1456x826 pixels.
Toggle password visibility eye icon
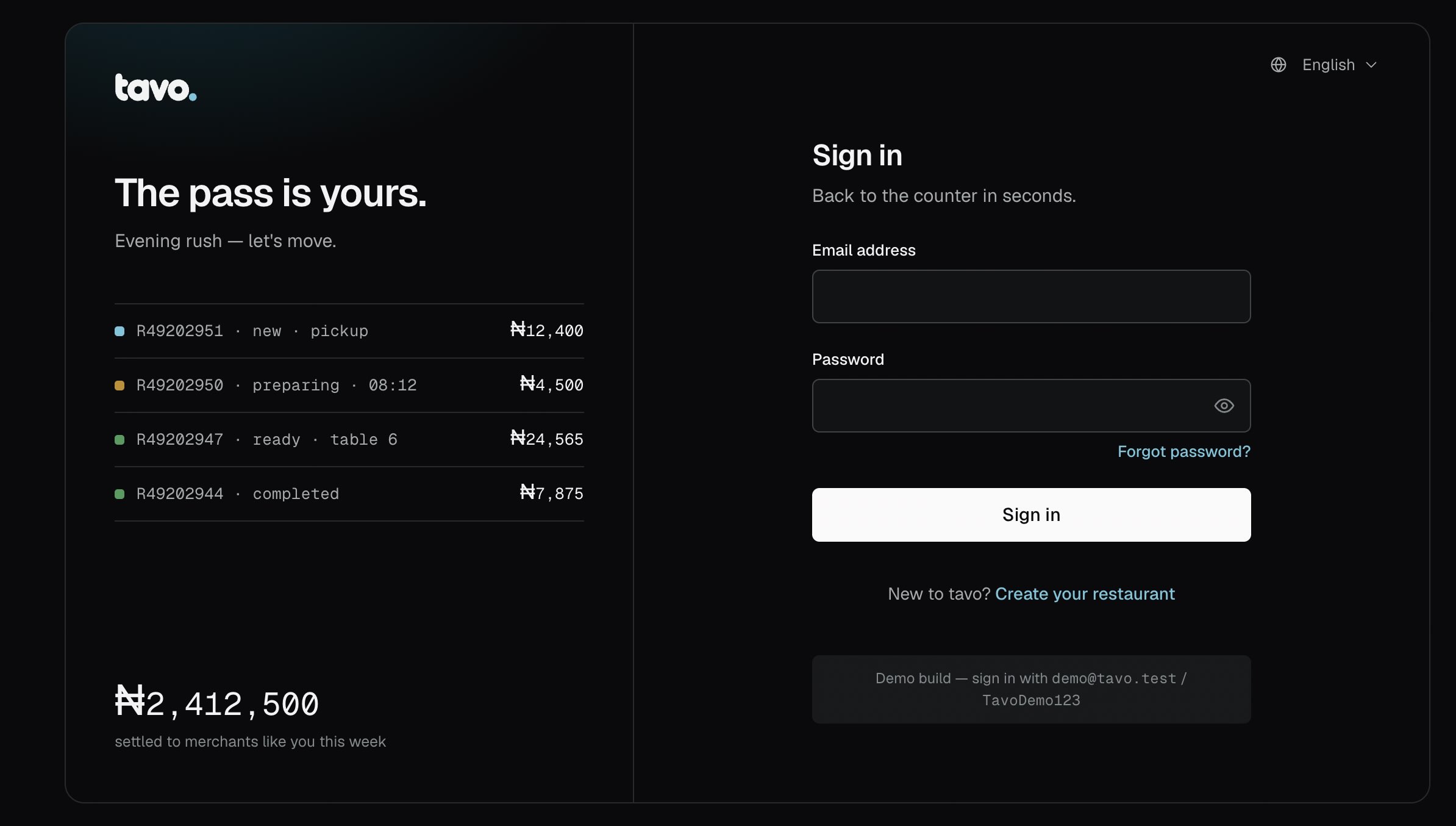(1224, 406)
